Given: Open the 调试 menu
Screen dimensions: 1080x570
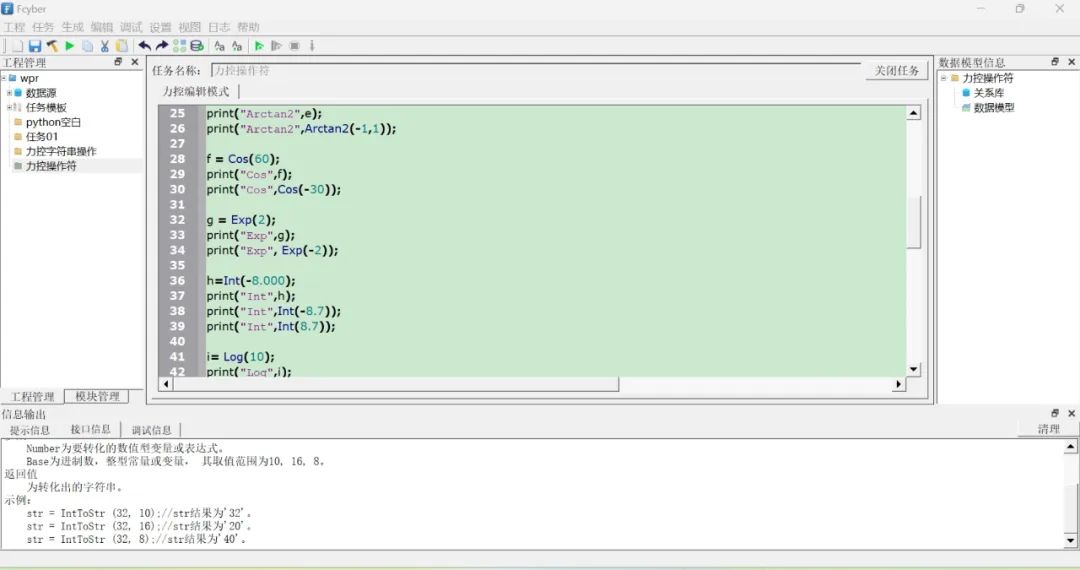Looking at the screenshot, I should pyautogui.click(x=131, y=28).
